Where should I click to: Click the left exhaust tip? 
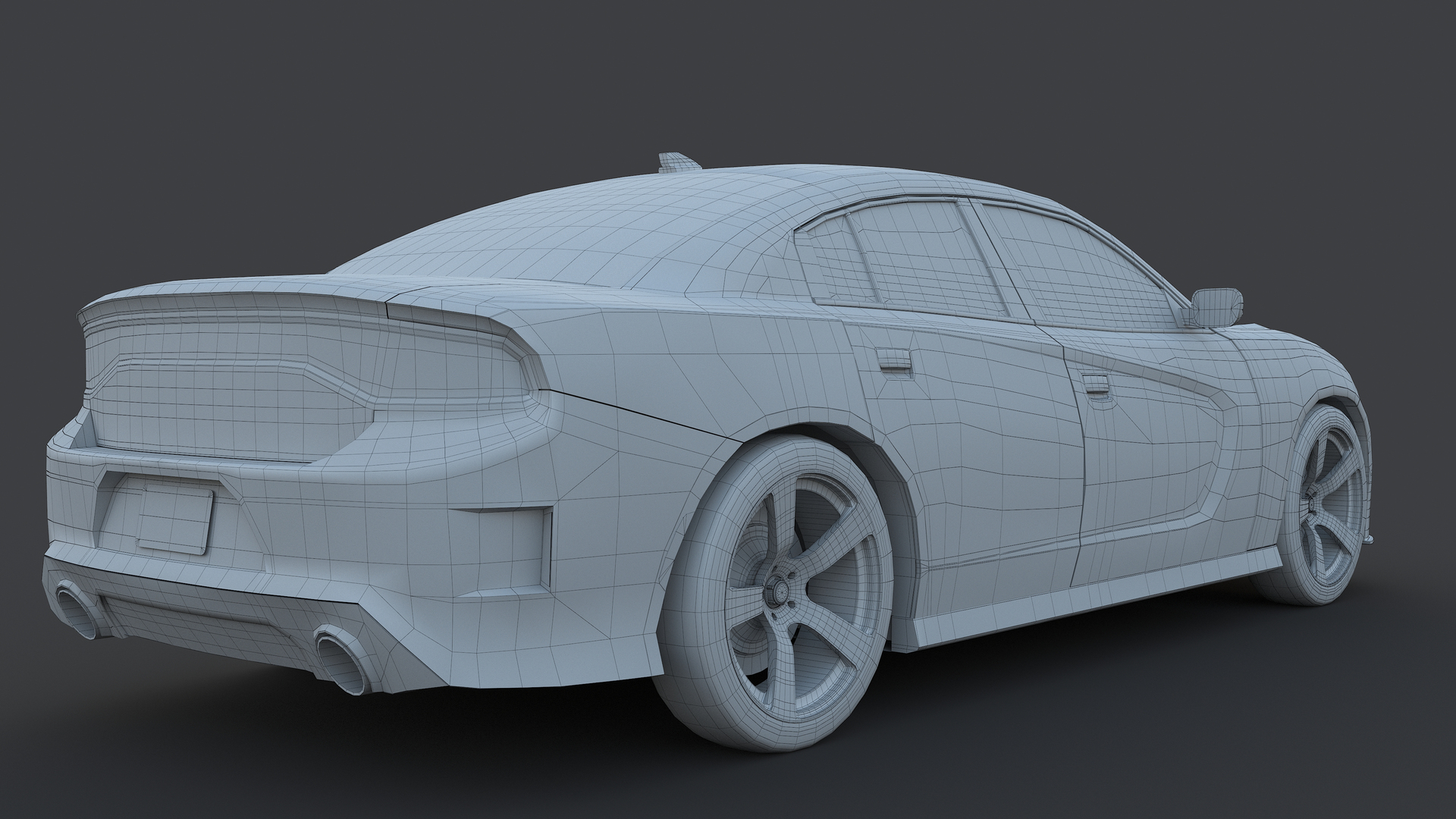pos(80,608)
